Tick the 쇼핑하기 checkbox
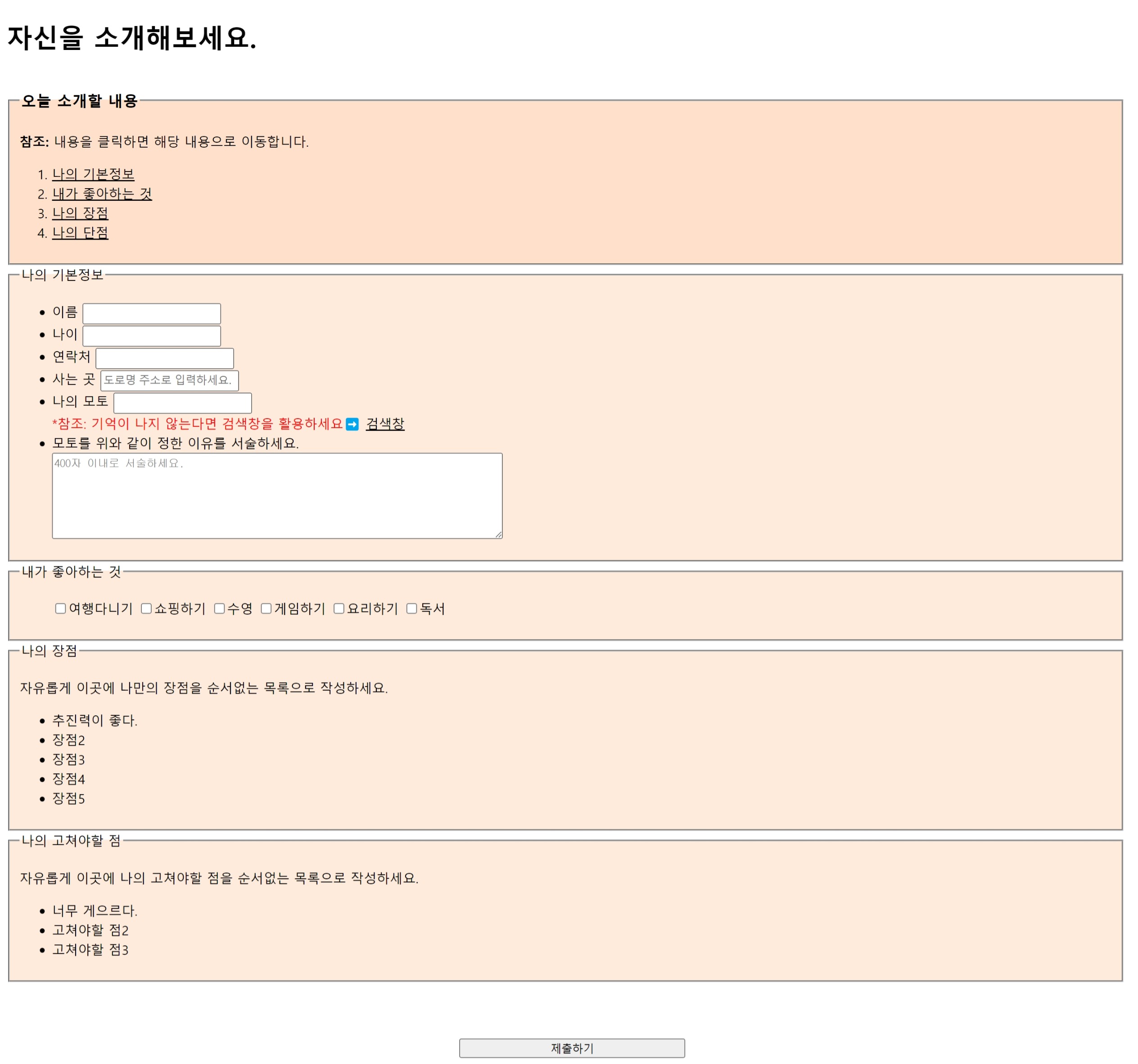Image resolution: width=1138 pixels, height=1064 pixels. click(147, 609)
